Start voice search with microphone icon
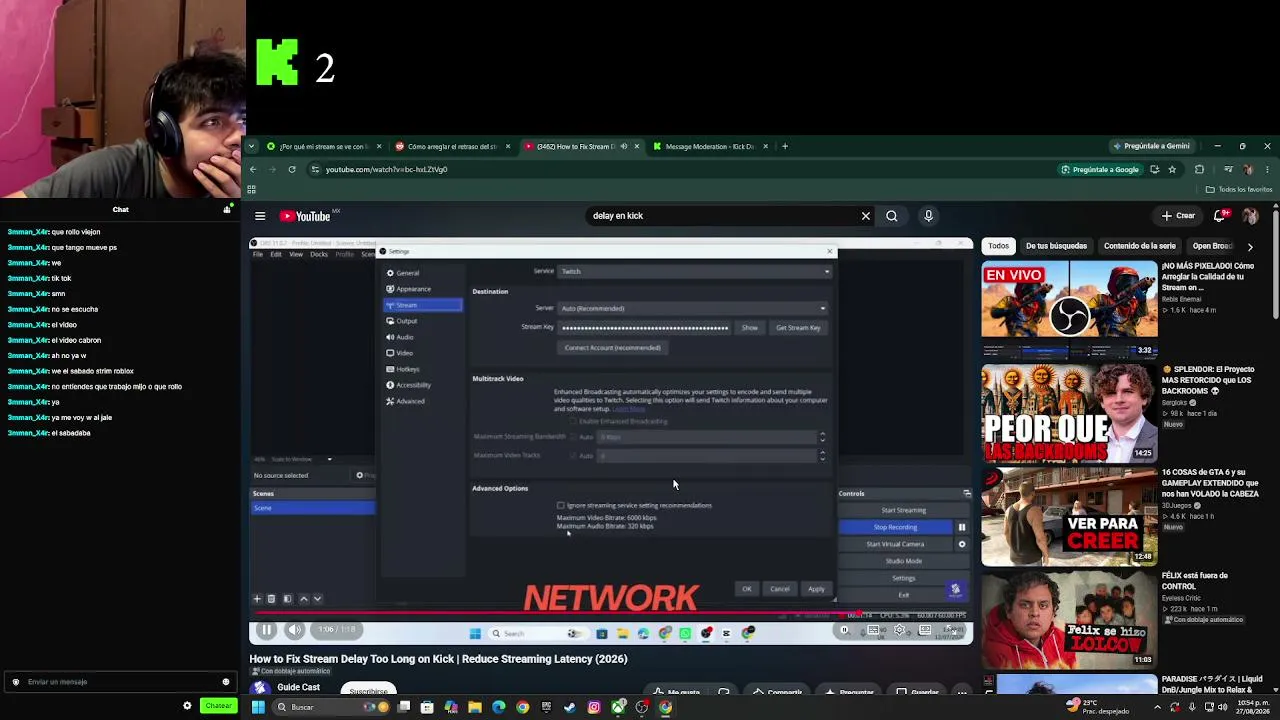This screenshot has width=1280, height=720. (928, 216)
